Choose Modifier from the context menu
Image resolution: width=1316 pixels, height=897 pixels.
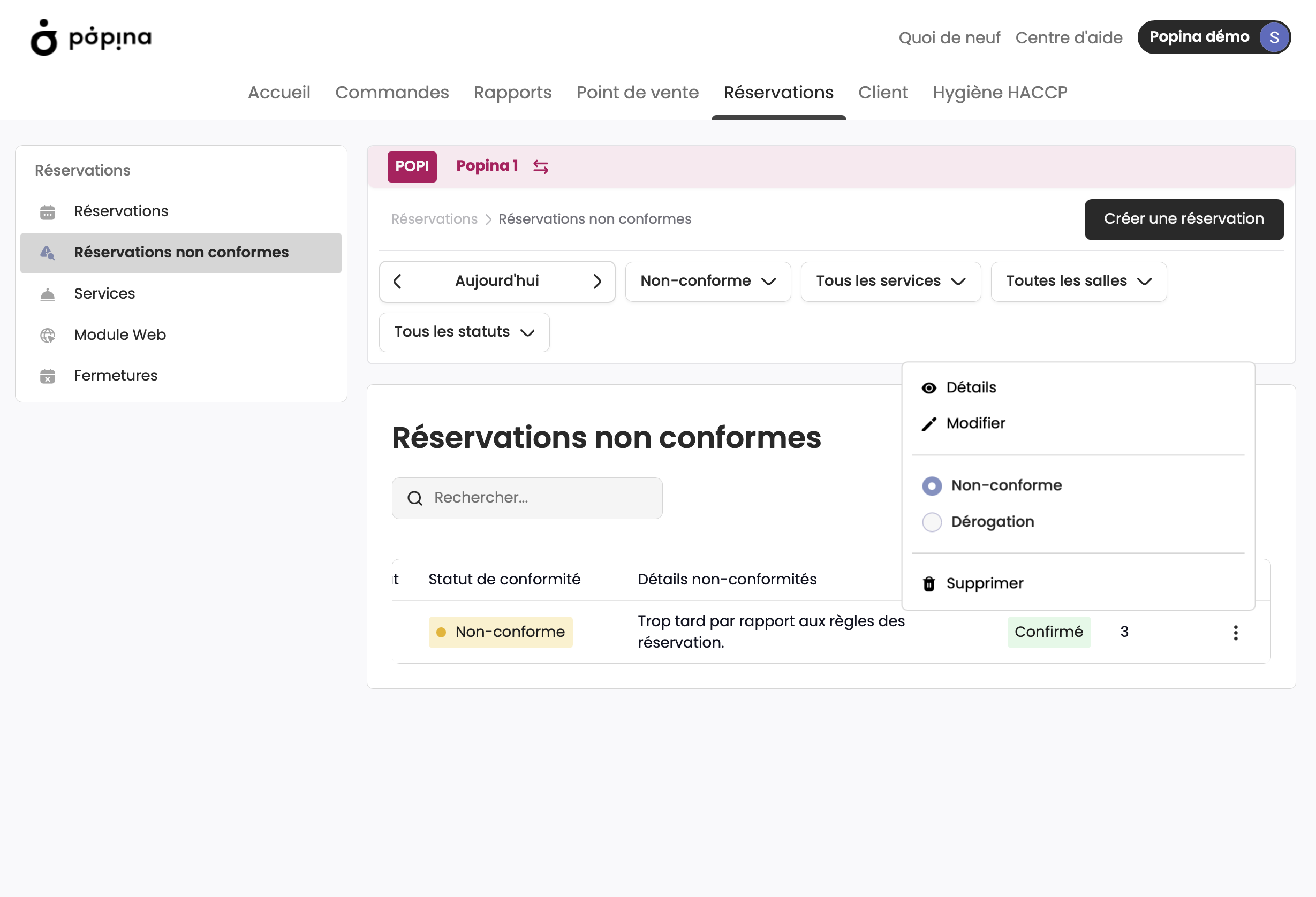[1078, 424]
